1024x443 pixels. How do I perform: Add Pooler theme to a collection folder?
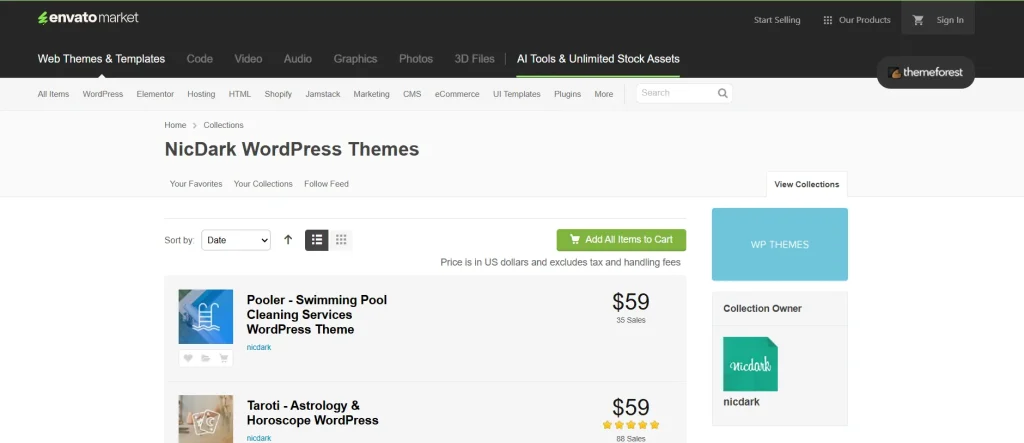tap(205, 357)
